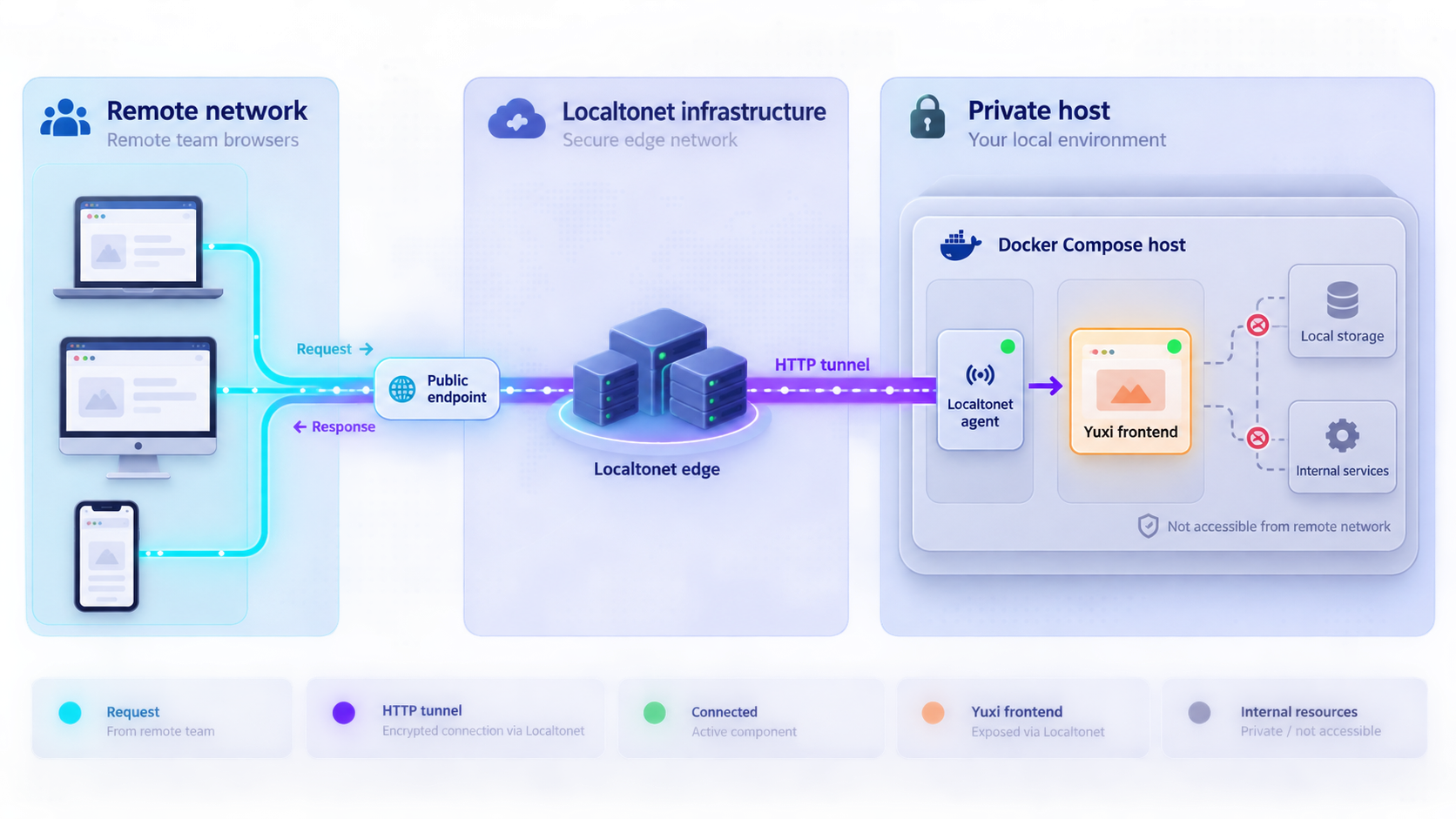Select "Not accessible from remote network" note
The image size is (1456, 819).
coord(1278,527)
